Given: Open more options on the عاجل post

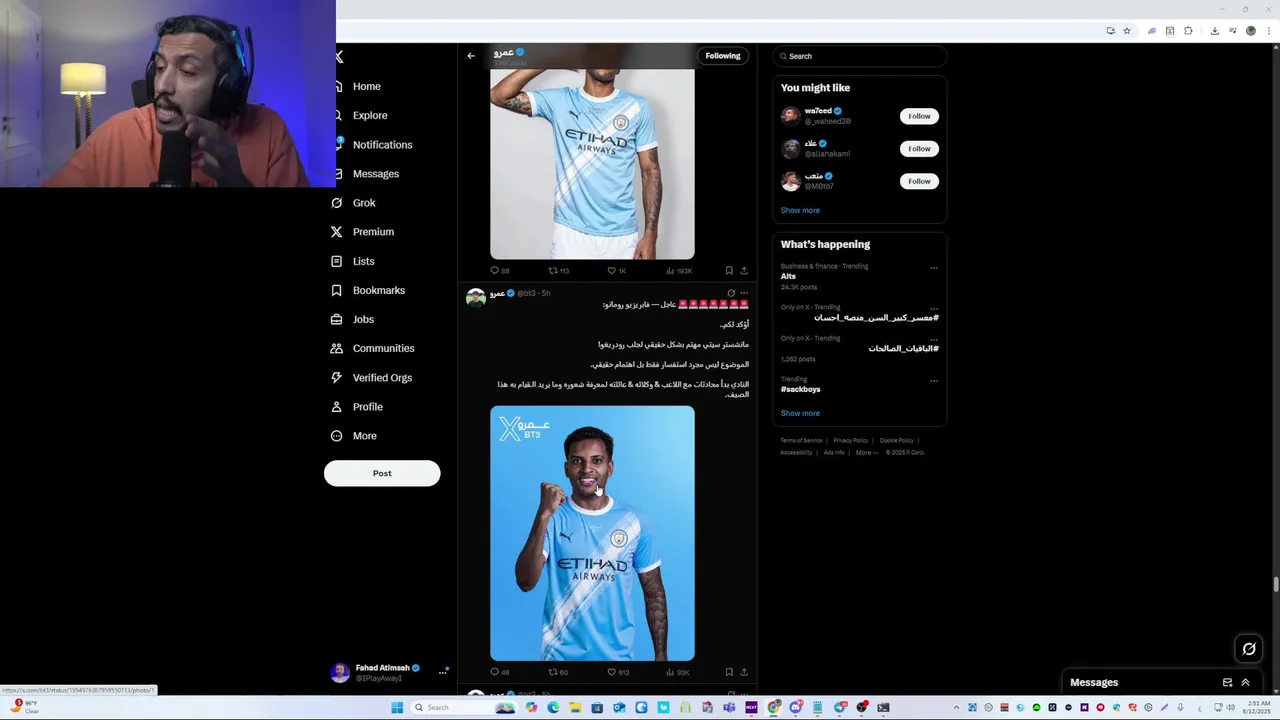Looking at the screenshot, I should pyautogui.click(x=744, y=293).
